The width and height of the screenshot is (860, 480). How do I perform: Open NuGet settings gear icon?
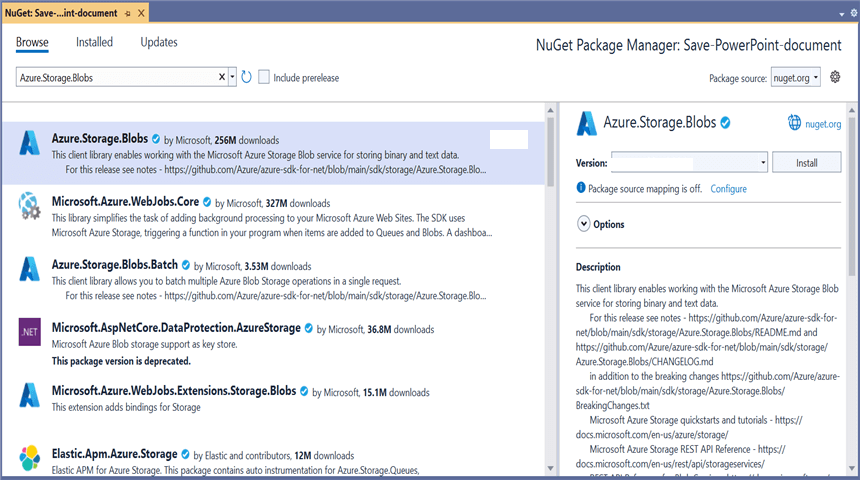pos(835,77)
